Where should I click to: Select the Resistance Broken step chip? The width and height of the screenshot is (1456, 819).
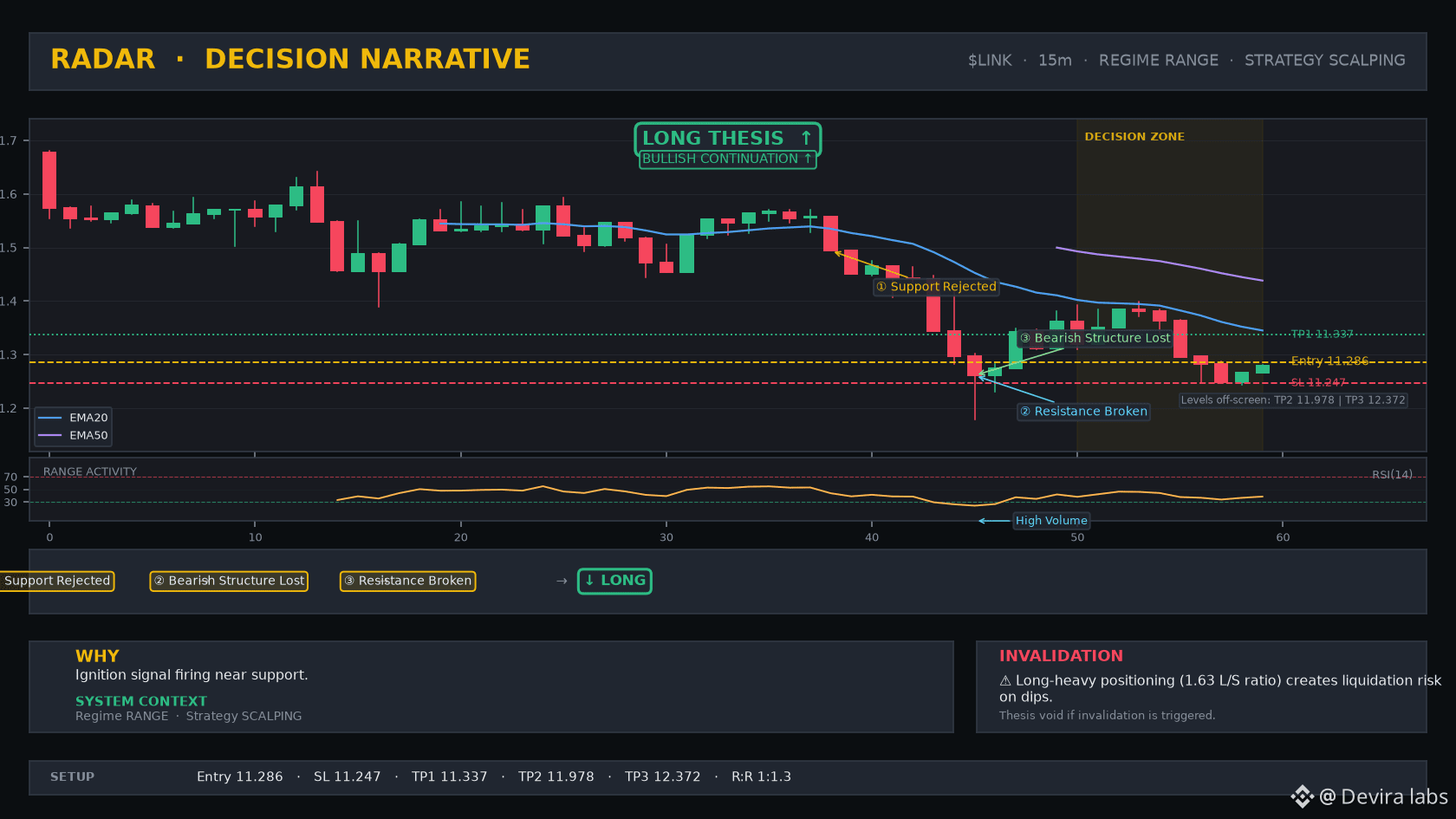click(x=407, y=581)
